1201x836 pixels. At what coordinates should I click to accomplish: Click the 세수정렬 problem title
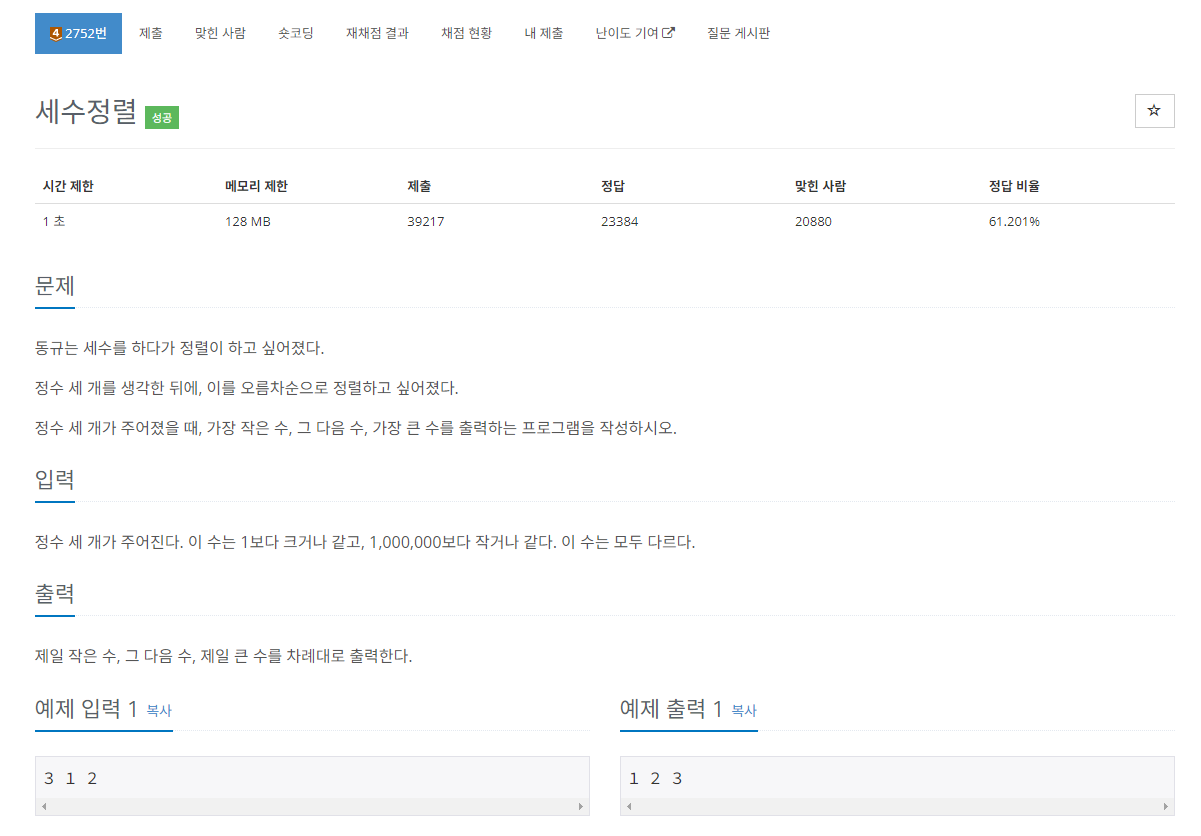[x=86, y=112]
